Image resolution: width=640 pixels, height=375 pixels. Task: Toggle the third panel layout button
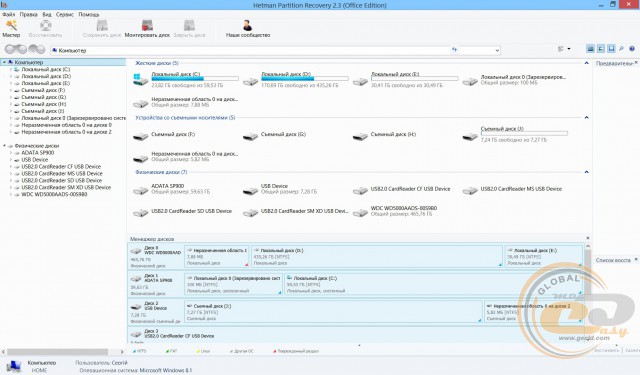coord(611,49)
